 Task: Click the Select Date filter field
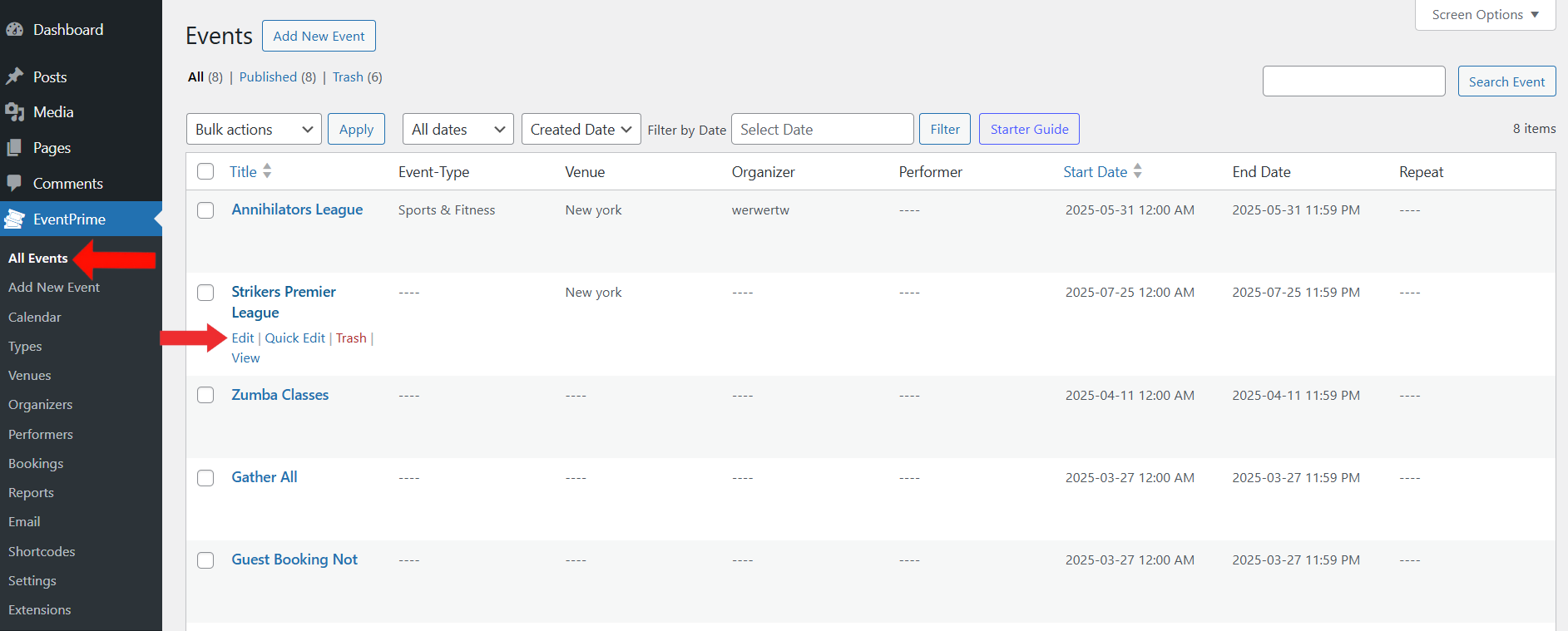click(x=822, y=129)
